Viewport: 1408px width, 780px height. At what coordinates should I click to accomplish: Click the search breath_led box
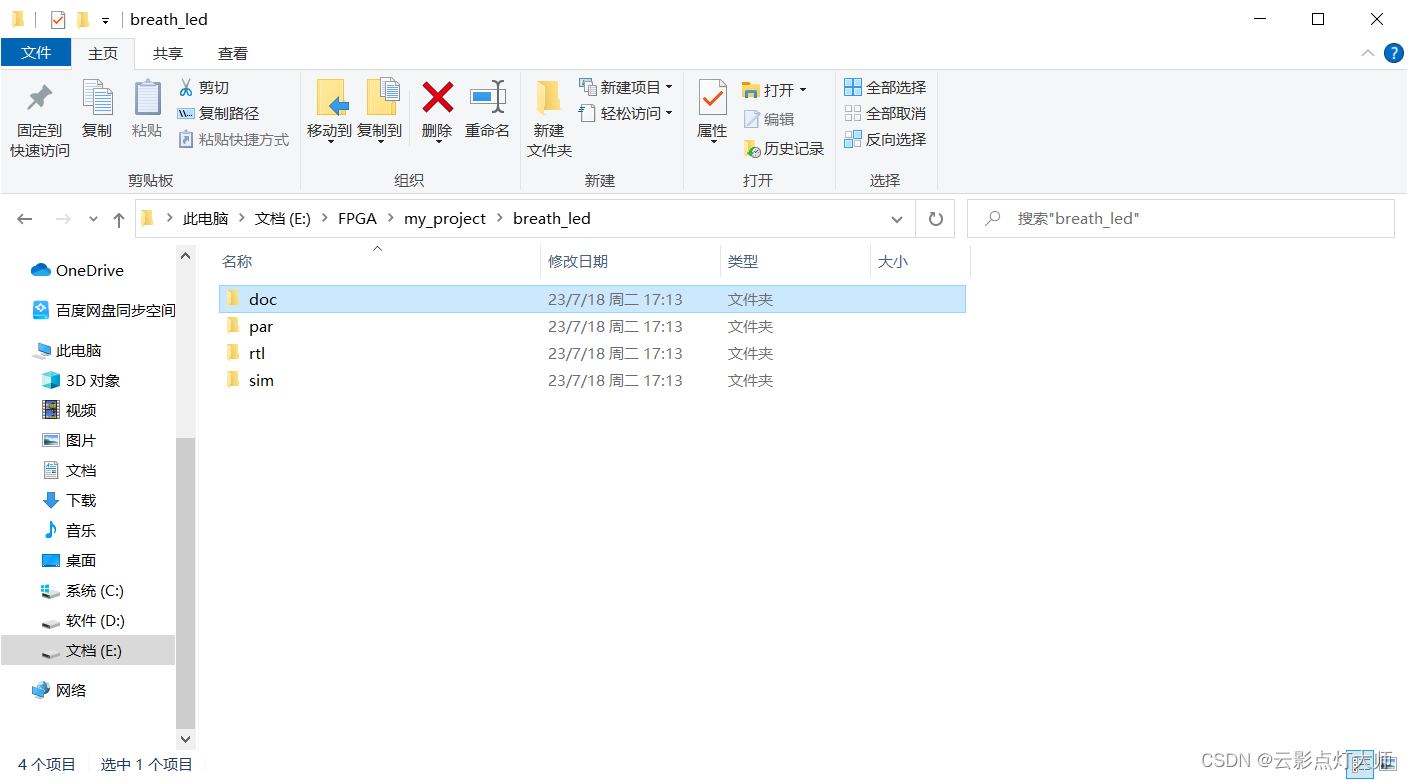pos(1181,219)
